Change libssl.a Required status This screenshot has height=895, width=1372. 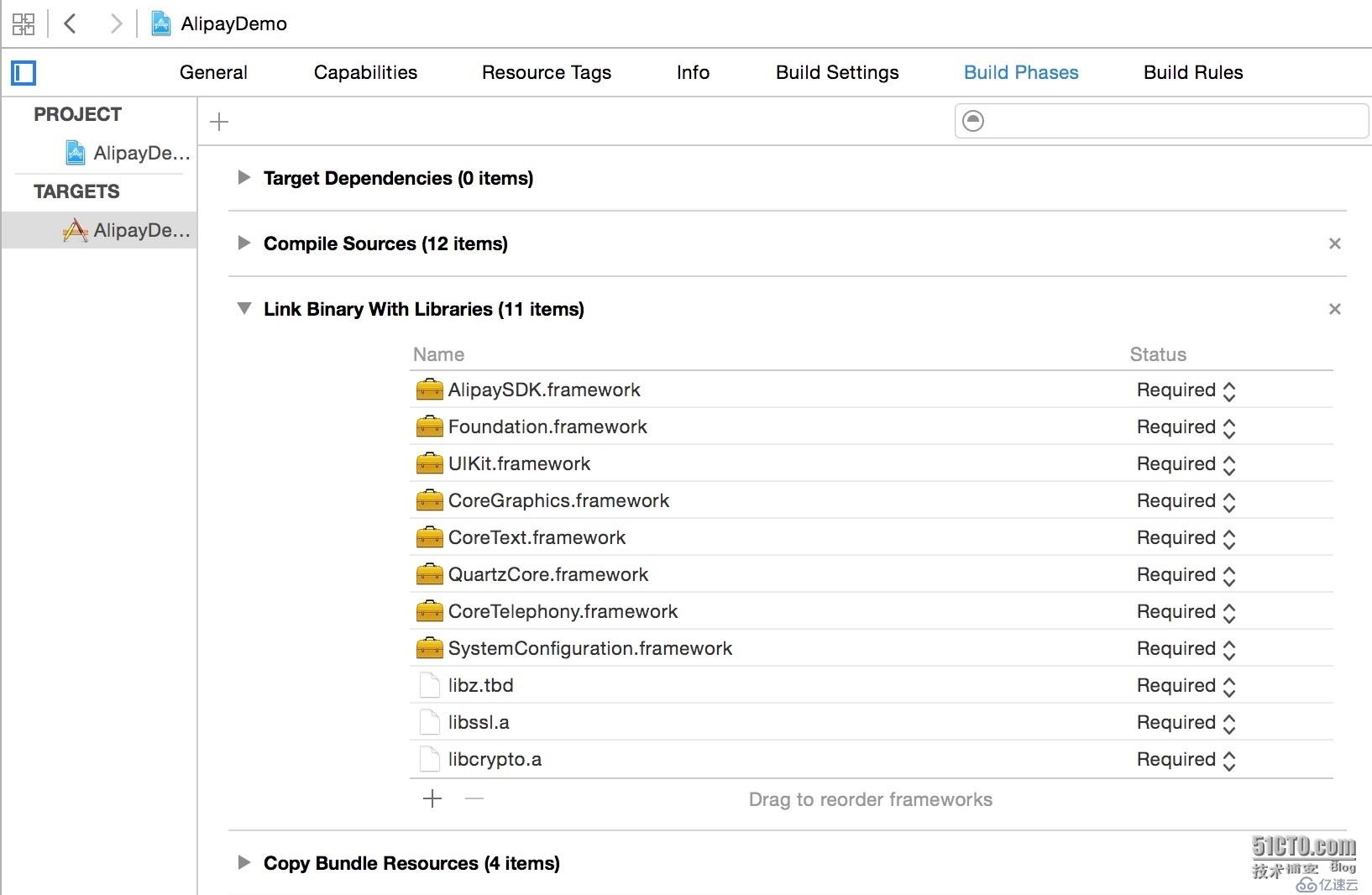pos(1186,723)
